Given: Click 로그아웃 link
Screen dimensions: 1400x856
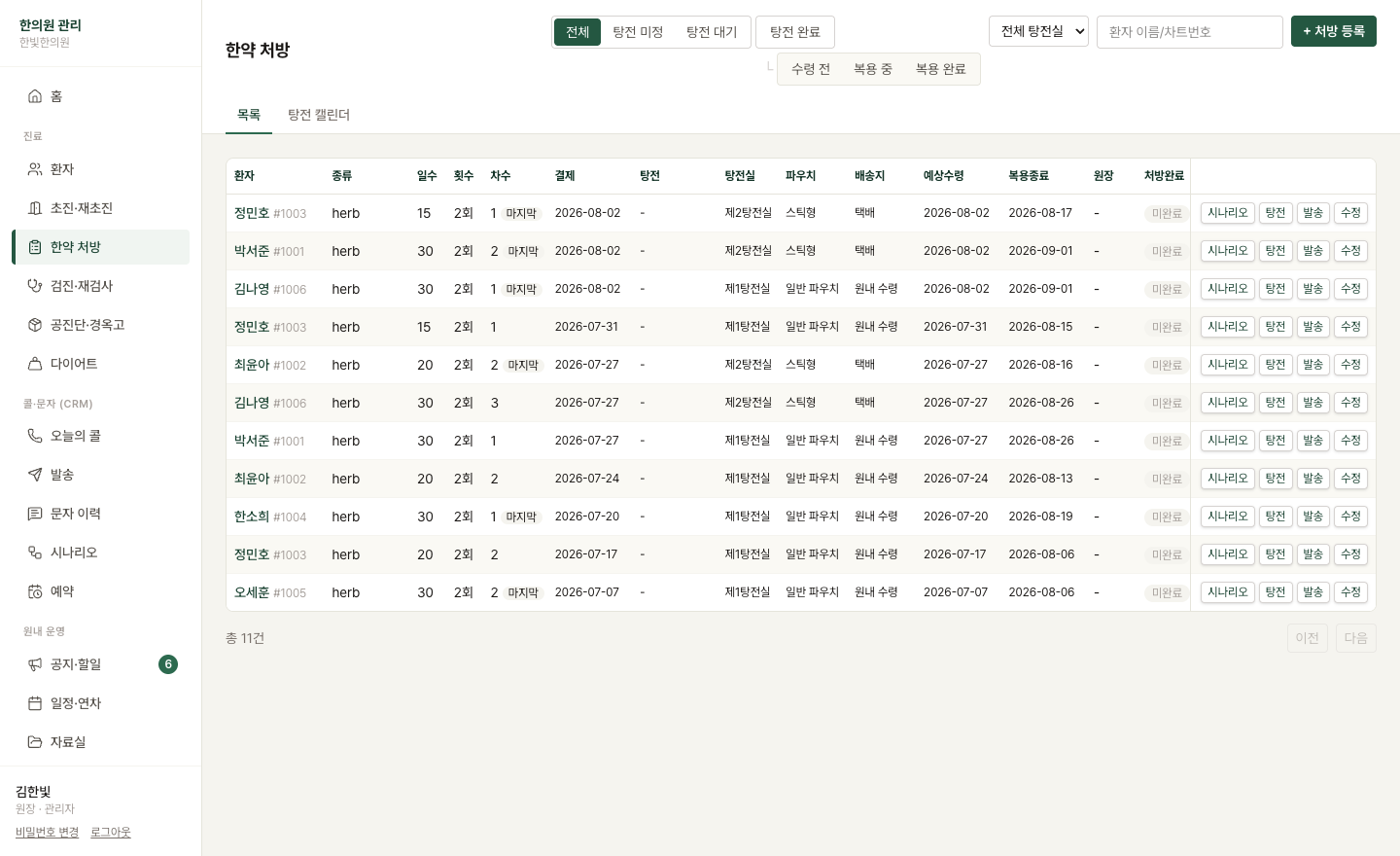Looking at the screenshot, I should tap(111, 833).
